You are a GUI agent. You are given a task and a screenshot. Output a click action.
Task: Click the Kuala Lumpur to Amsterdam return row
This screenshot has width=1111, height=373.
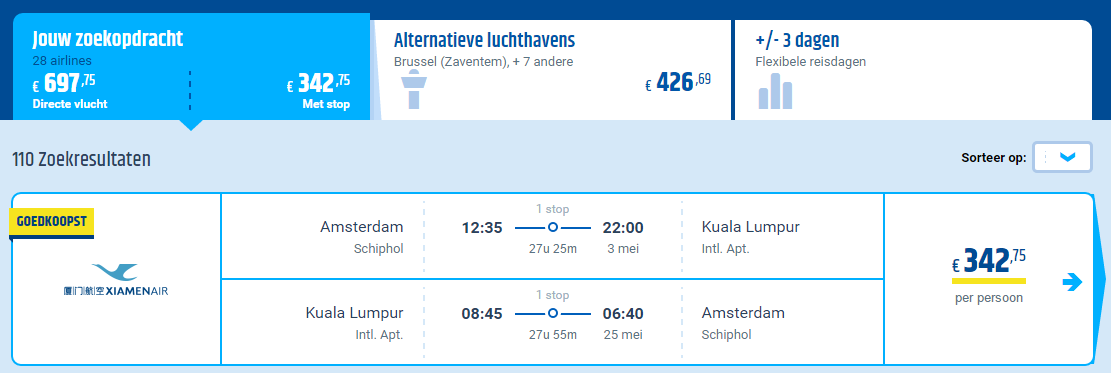point(553,321)
